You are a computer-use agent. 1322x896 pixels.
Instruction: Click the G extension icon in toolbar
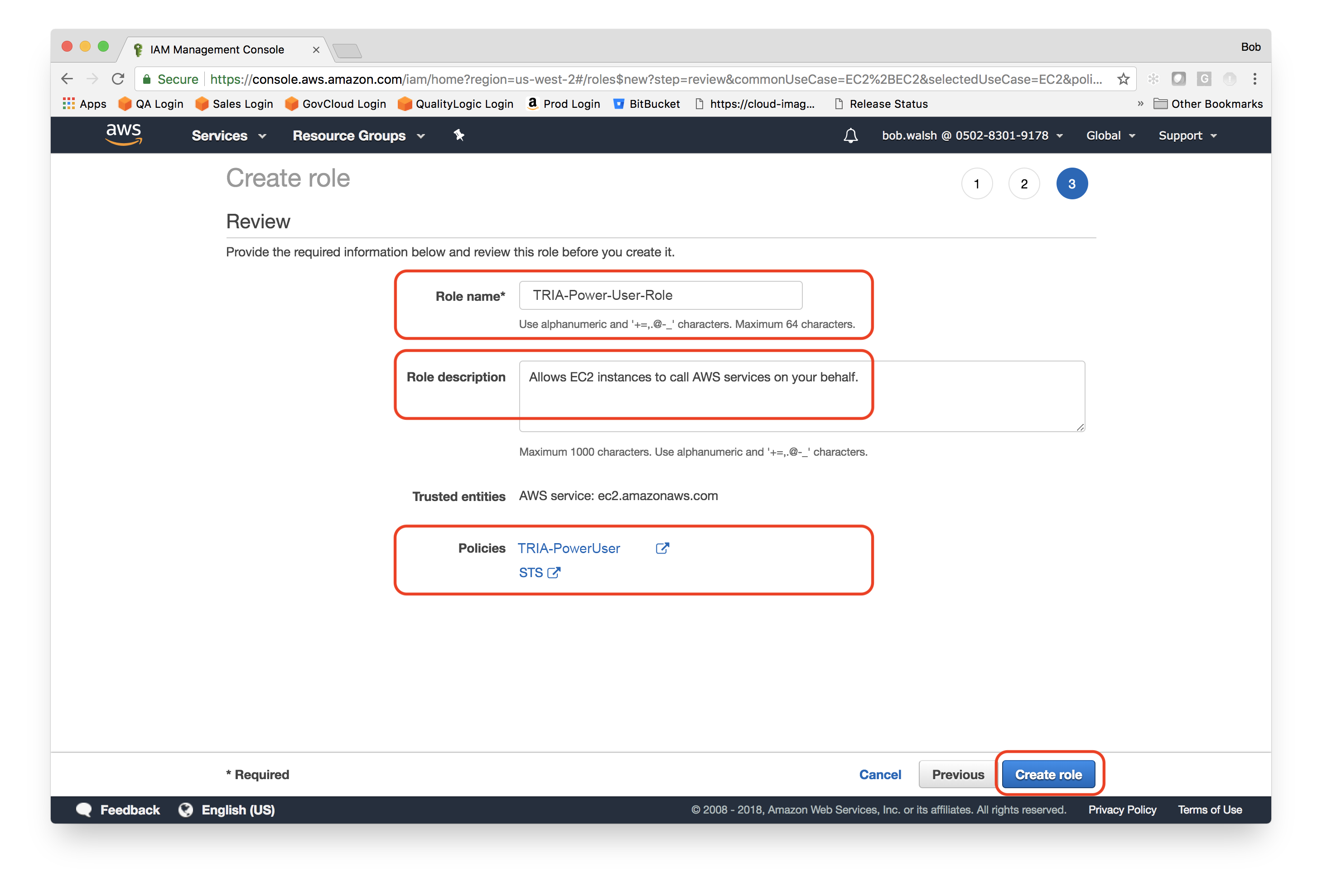tap(1204, 78)
